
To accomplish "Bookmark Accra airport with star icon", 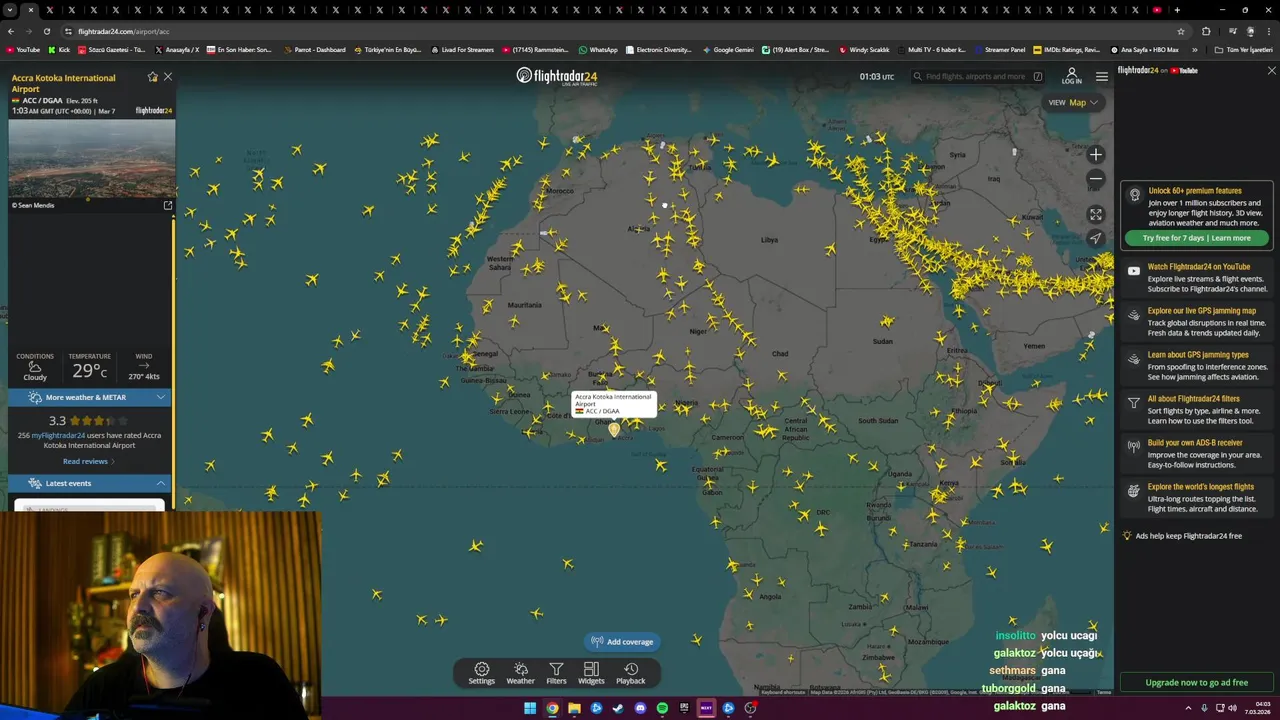I will coord(153,77).
